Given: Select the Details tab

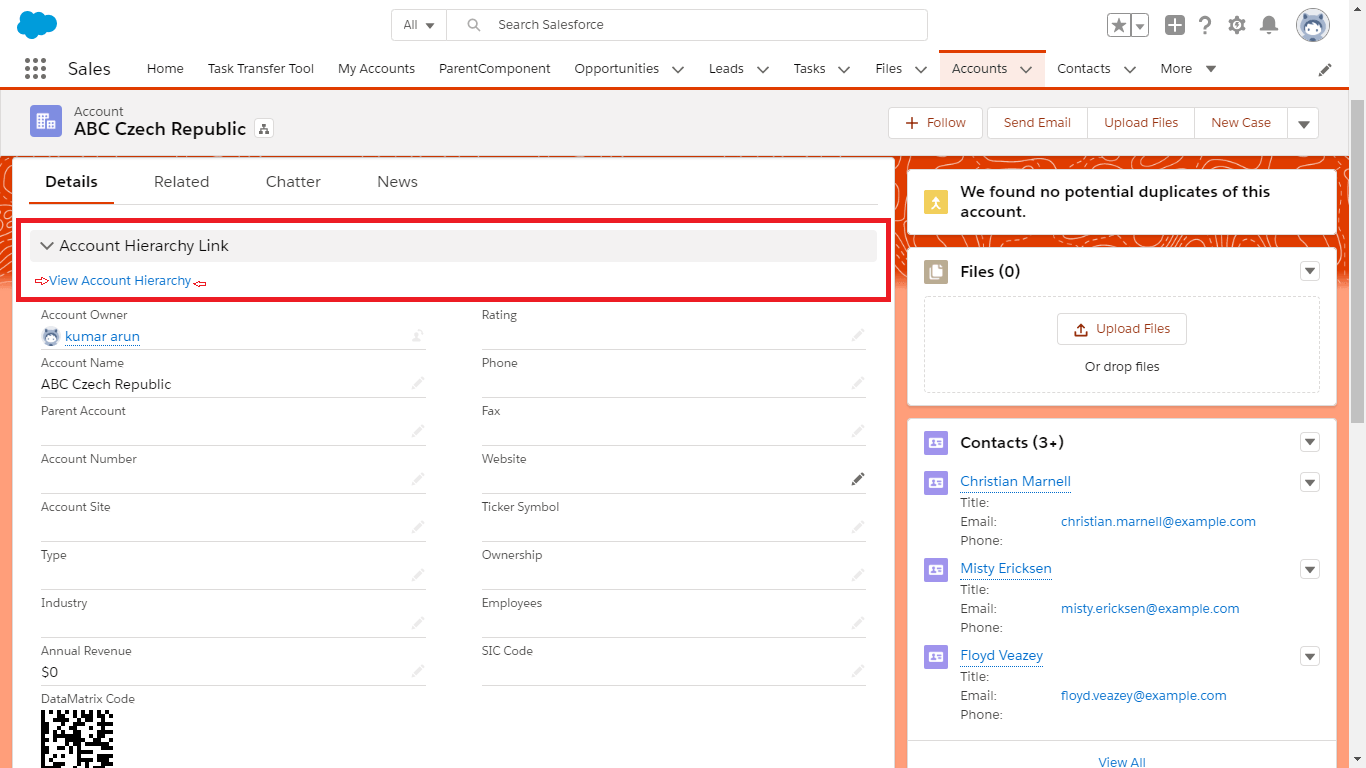Looking at the screenshot, I should tap(71, 182).
